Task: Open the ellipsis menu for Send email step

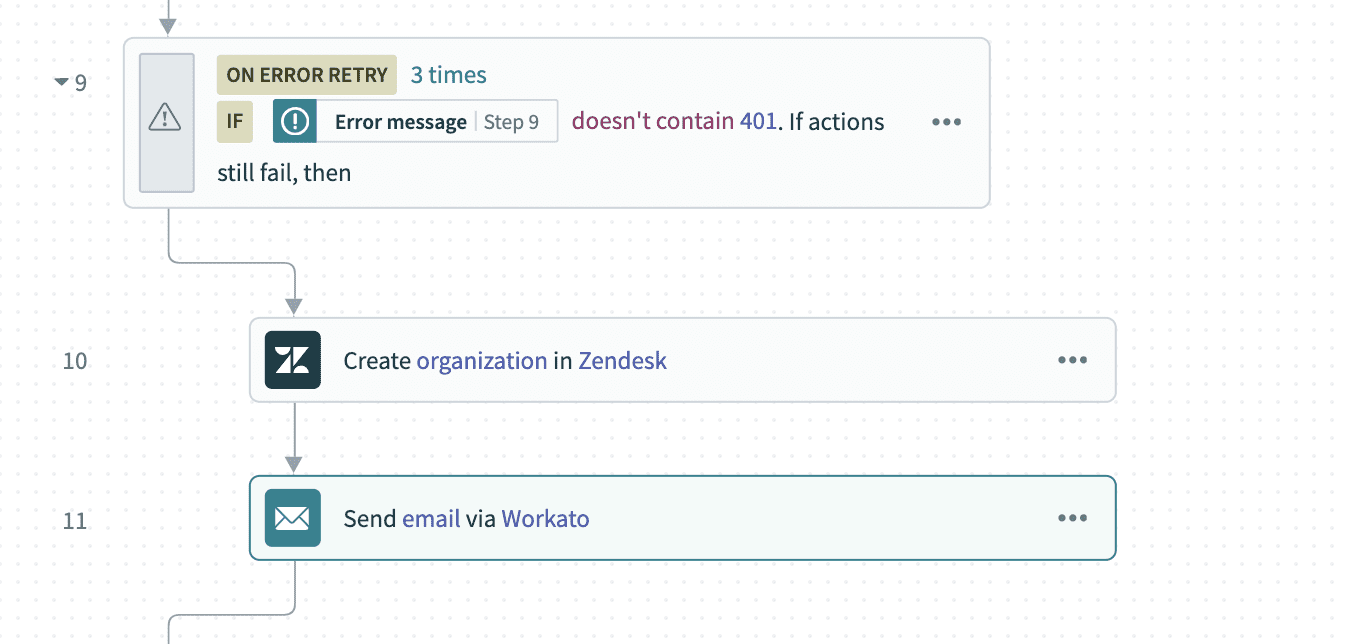Action: coord(1072,518)
